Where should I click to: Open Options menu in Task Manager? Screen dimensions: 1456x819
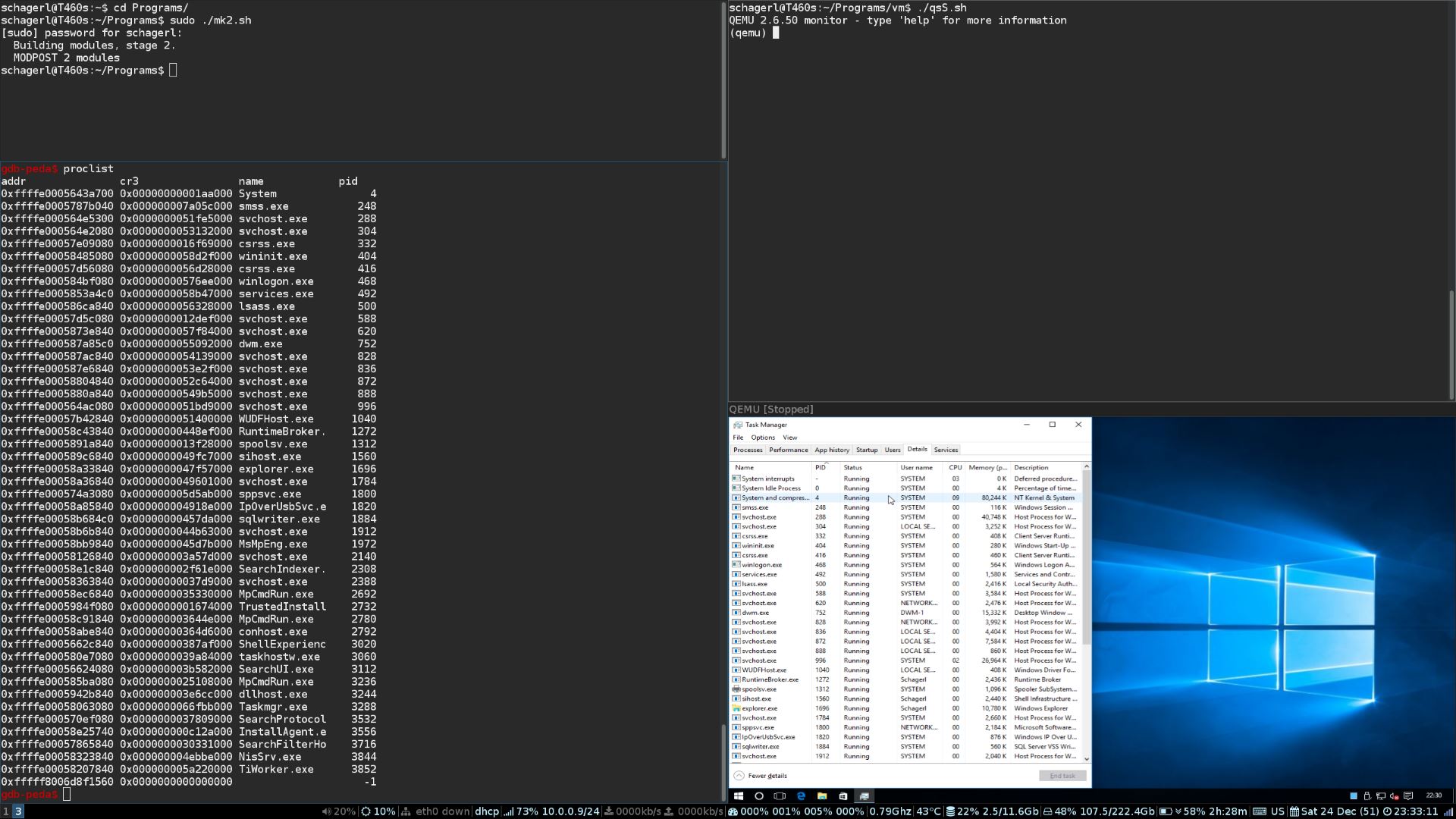click(763, 438)
